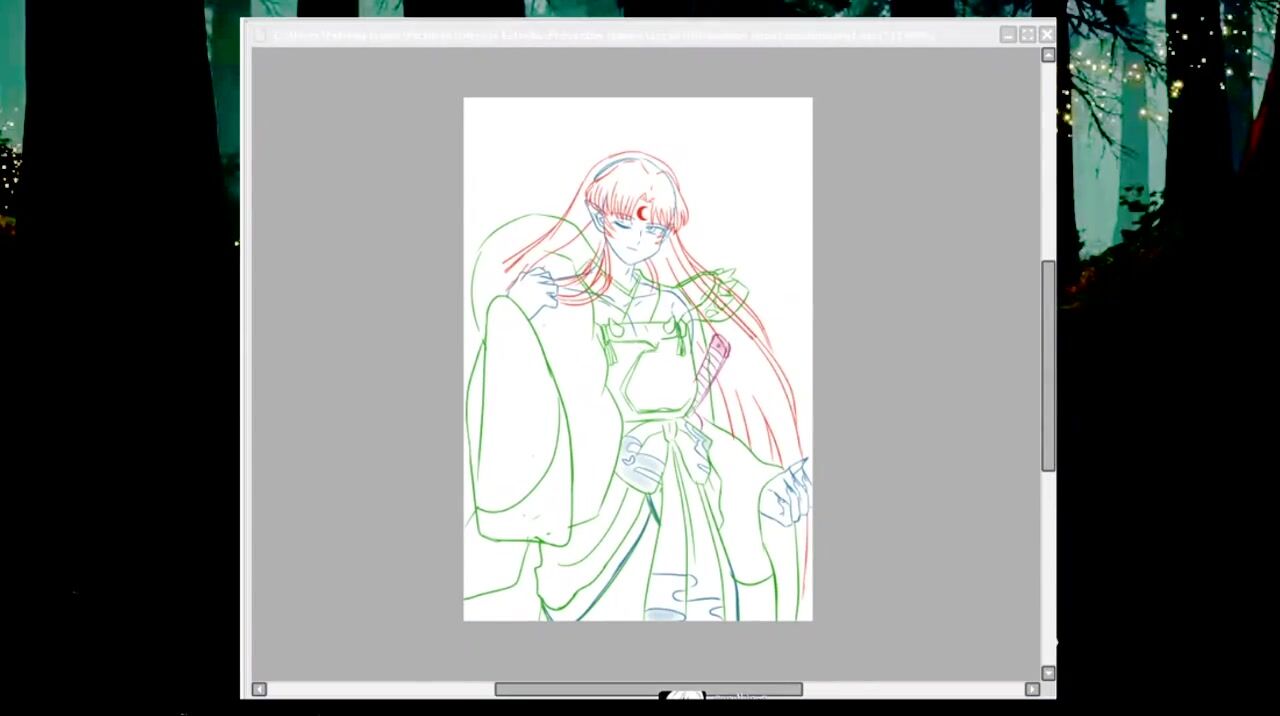Viewport: 1280px width, 716px height.
Task: Select the vertical scrollbar thumb
Action: click(x=1048, y=365)
